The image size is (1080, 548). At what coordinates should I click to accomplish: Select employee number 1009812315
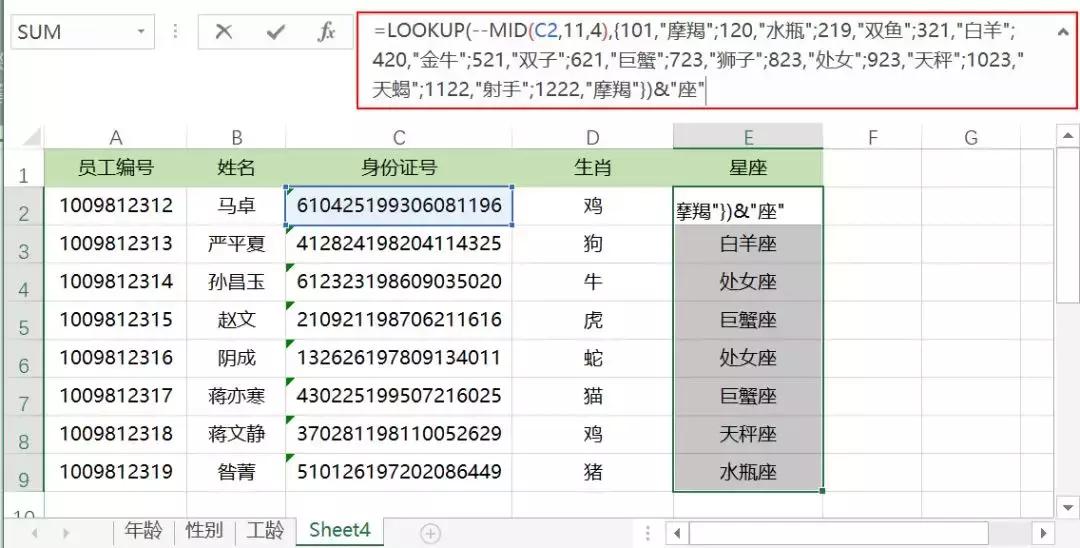[116, 320]
